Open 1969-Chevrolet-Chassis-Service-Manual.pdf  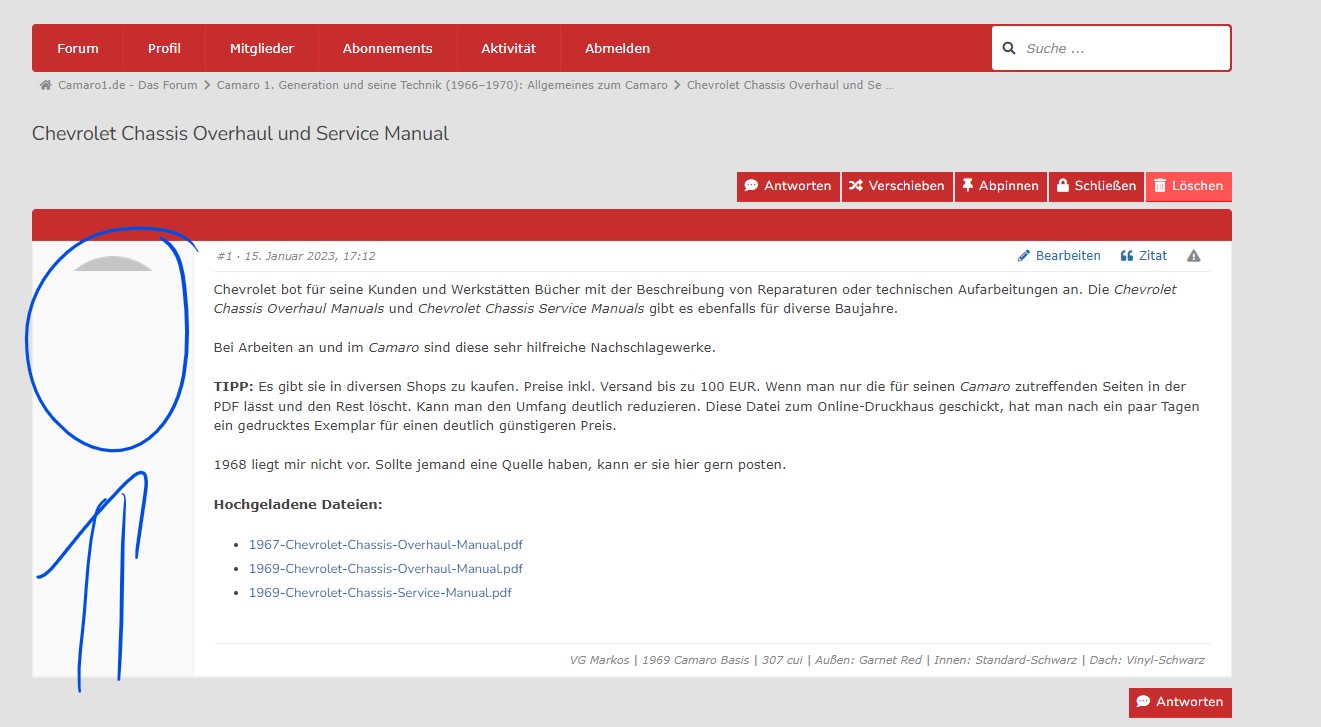tap(380, 593)
